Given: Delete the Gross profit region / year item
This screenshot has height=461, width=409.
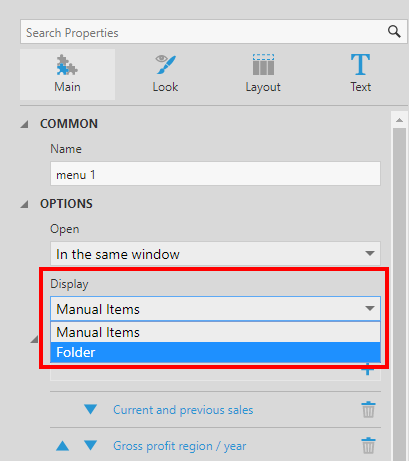Looking at the screenshot, I should (368, 446).
